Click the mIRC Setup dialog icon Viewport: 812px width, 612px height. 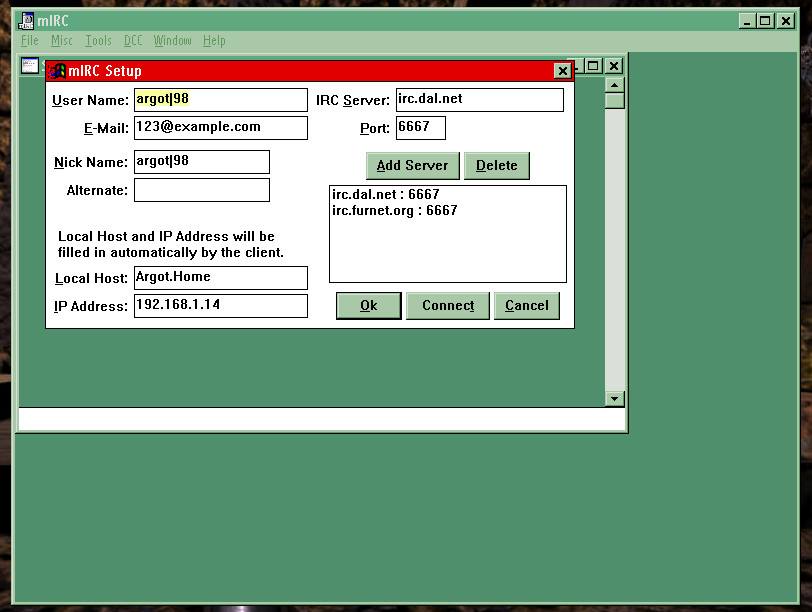coord(57,71)
